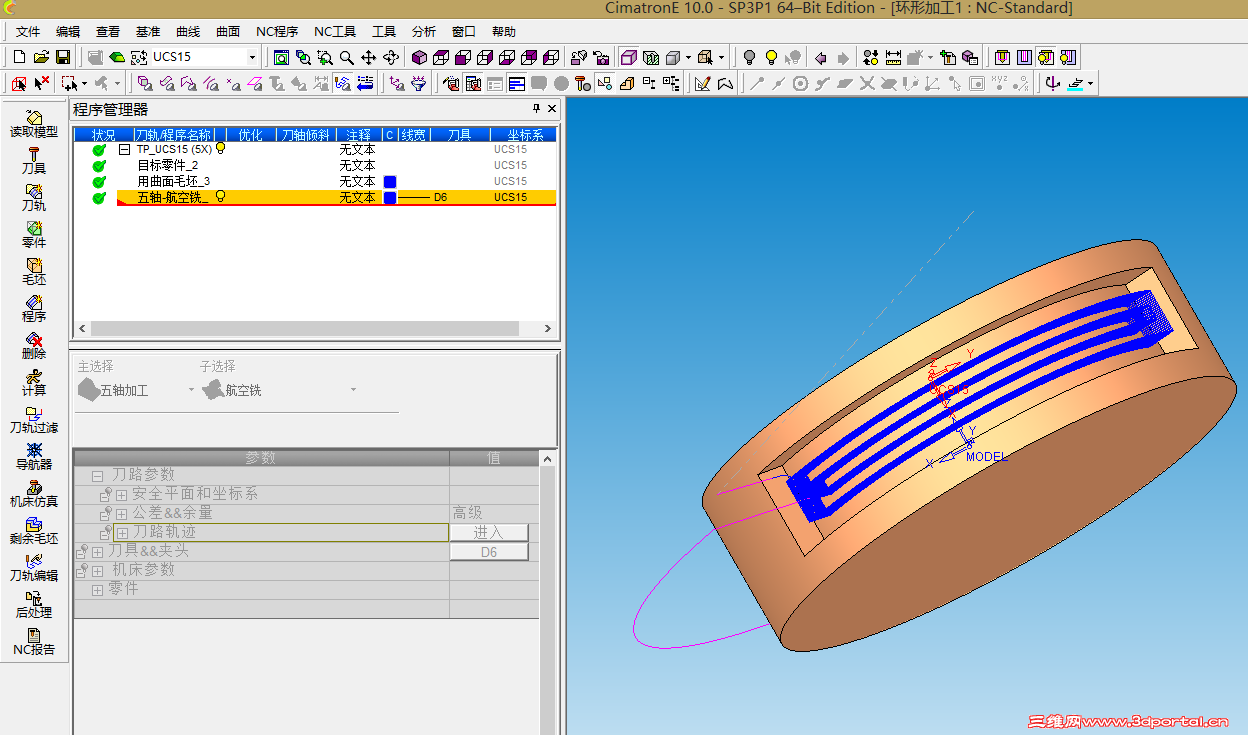Click the sketcher pencil toolbar icon
1248x735 pixels.
[702, 83]
